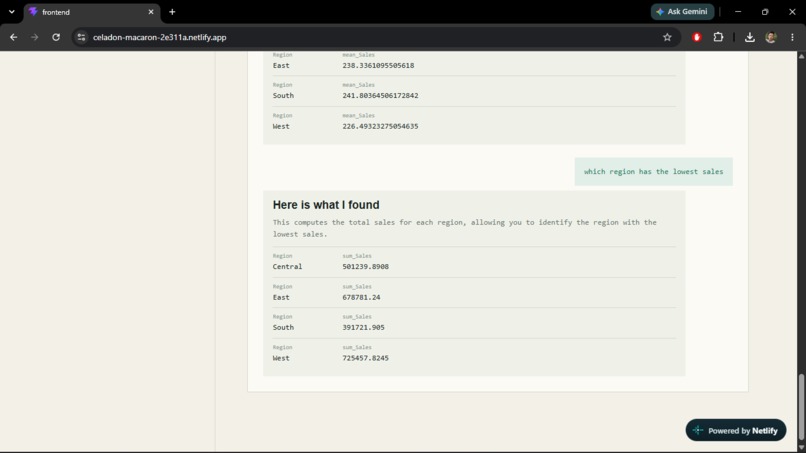Select the East mean_Sales value 238.3361095505618
Image resolution: width=806 pixels, height=453 pixels.
pos(378,65)
